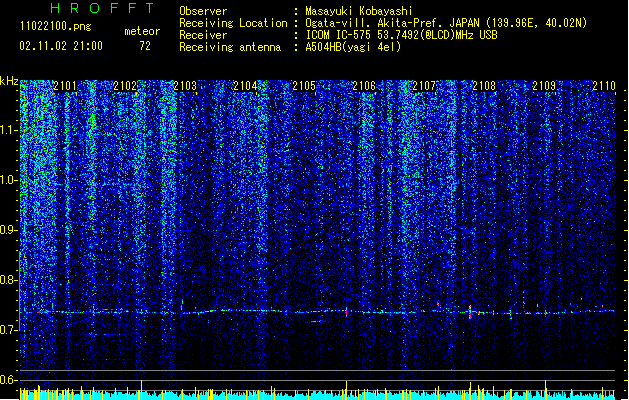Click the HROFFT title text
629x400 pixels.
click(x=103, y=8)
